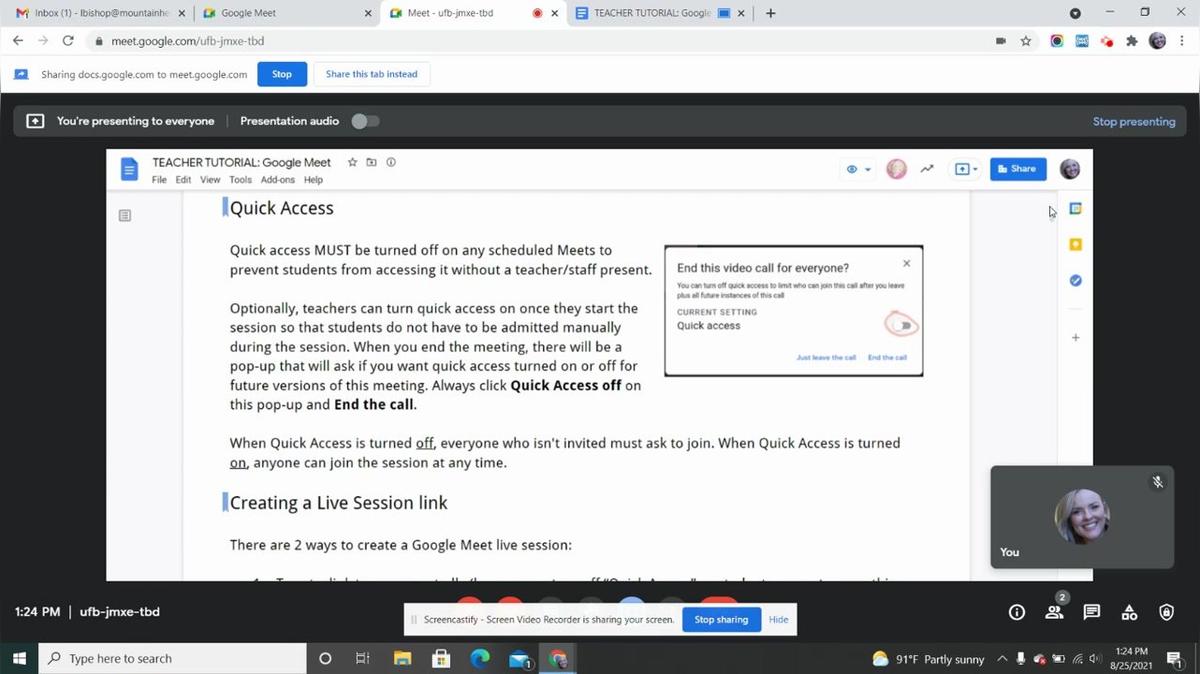The width and height of the screenshot is (1200, 674).
Task: Open the Chrome tab search dropdown
Action: 1075,13
